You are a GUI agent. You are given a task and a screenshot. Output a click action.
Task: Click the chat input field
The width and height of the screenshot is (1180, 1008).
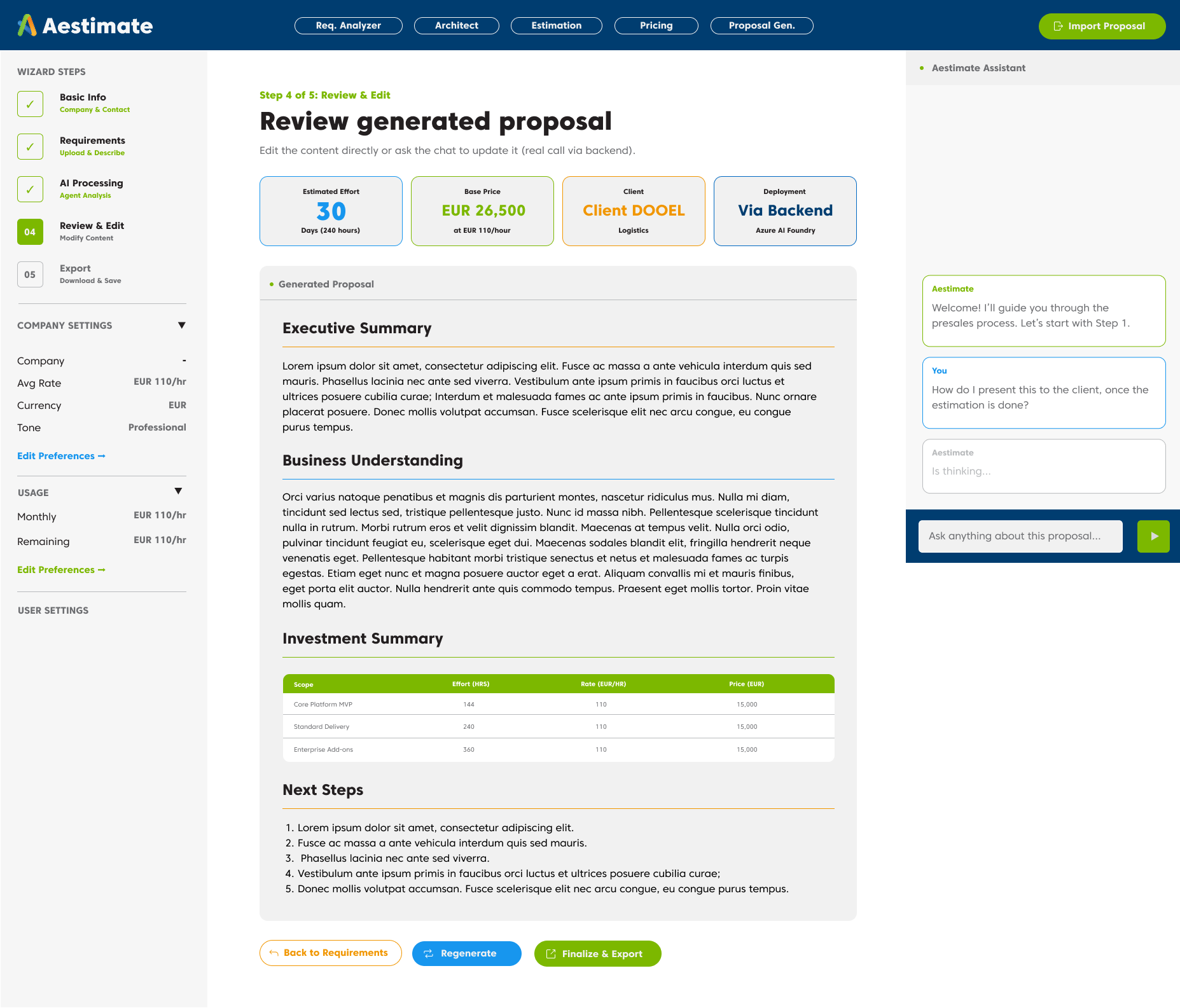tap(1020, 536)
